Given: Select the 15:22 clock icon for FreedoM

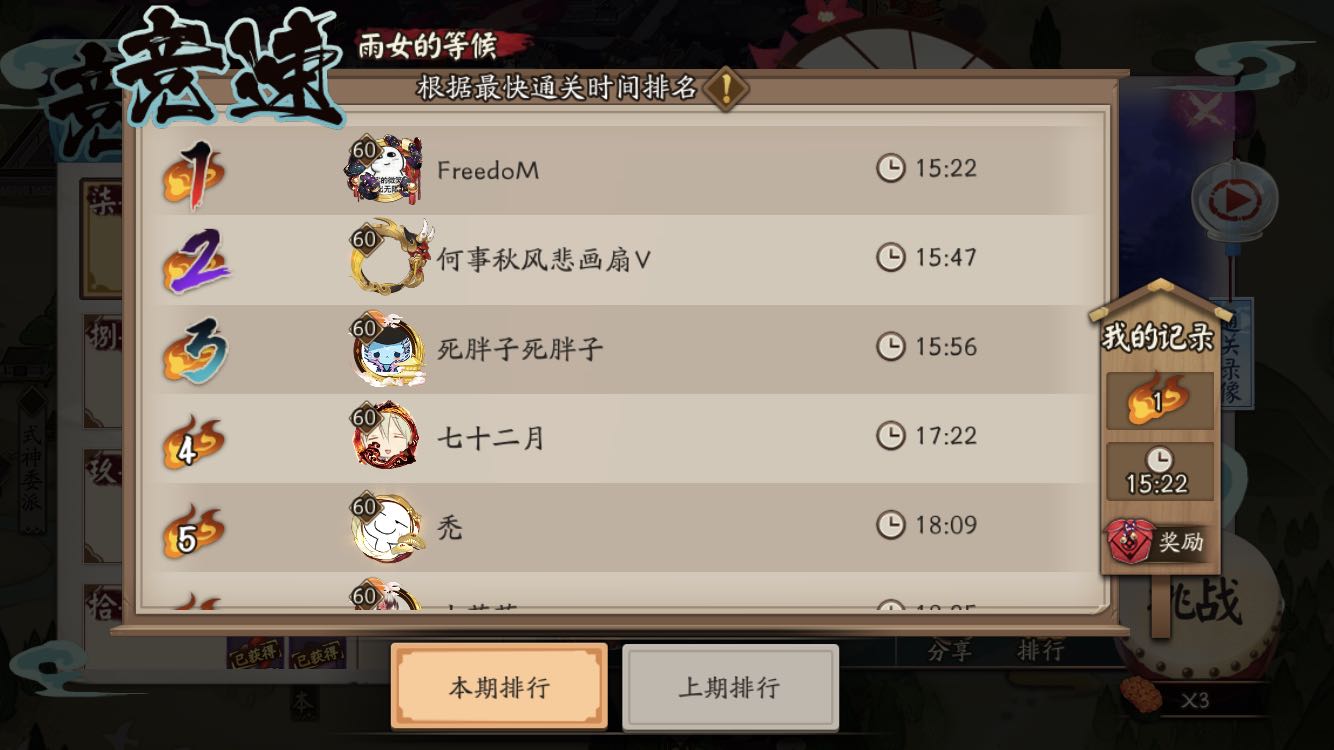Looking at the screenshot, I should (890, 168).
